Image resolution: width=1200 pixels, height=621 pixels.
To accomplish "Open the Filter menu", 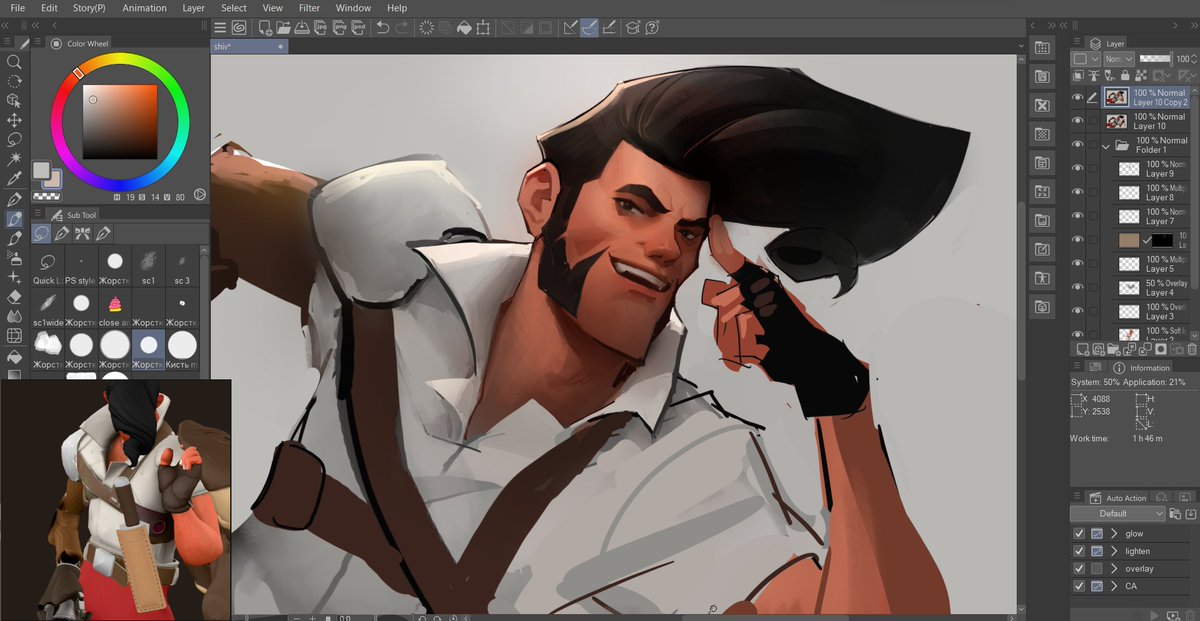I will 309,8.
